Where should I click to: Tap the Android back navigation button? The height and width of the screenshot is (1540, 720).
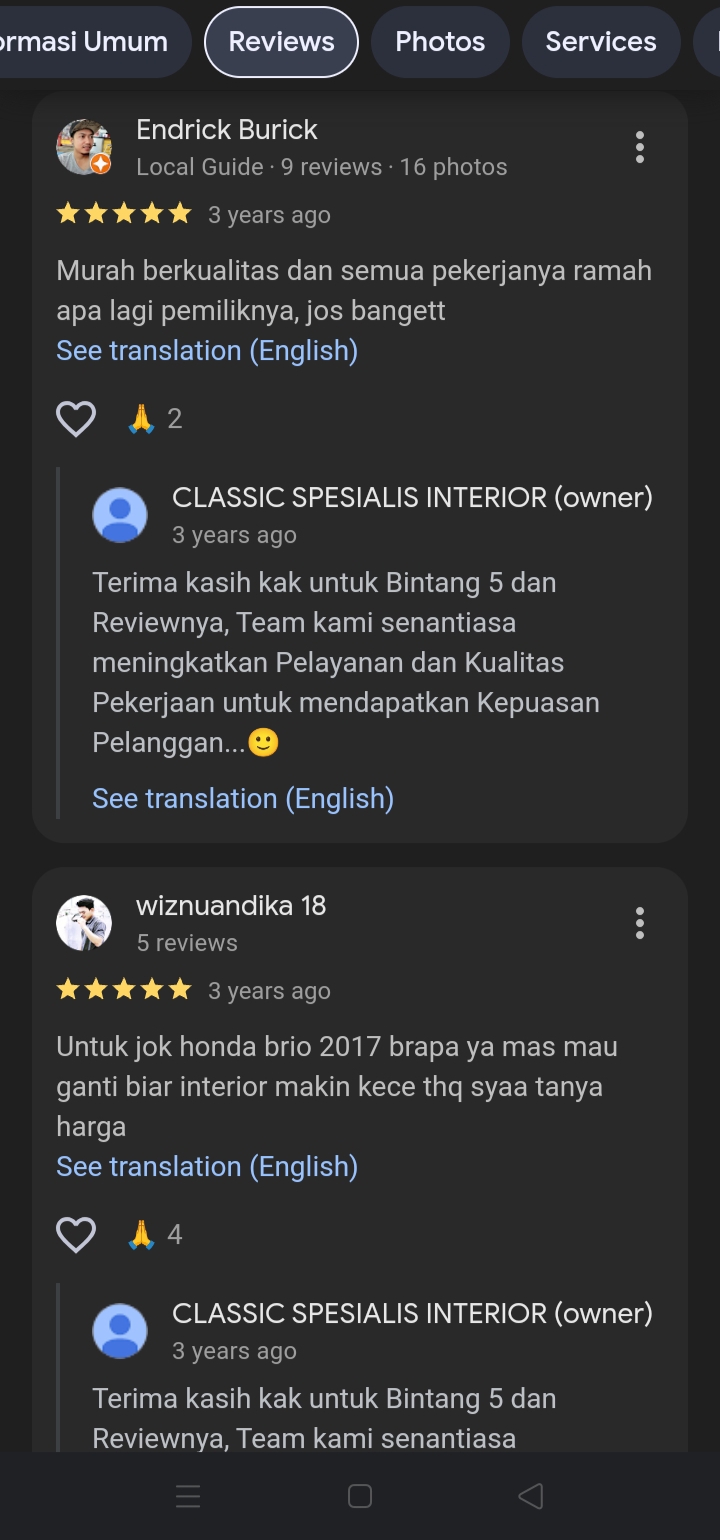click(531, 1496)
